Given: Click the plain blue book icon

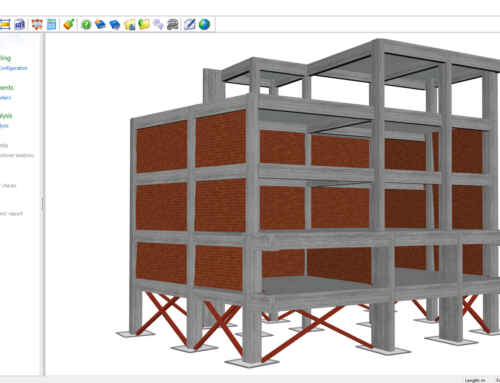Looking at the screenshot, I should 115,25.
